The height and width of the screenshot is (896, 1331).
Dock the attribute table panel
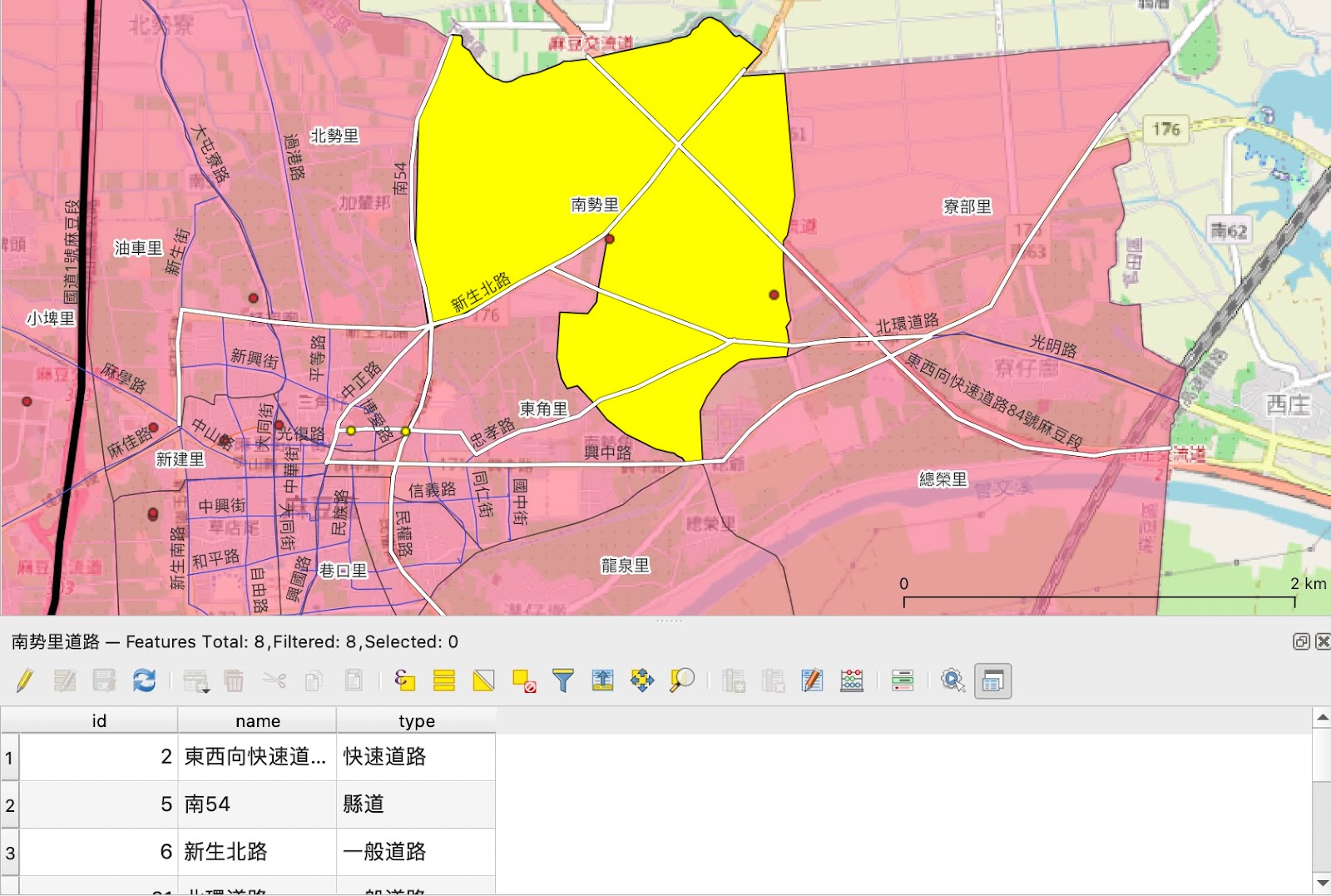(992, 681)
